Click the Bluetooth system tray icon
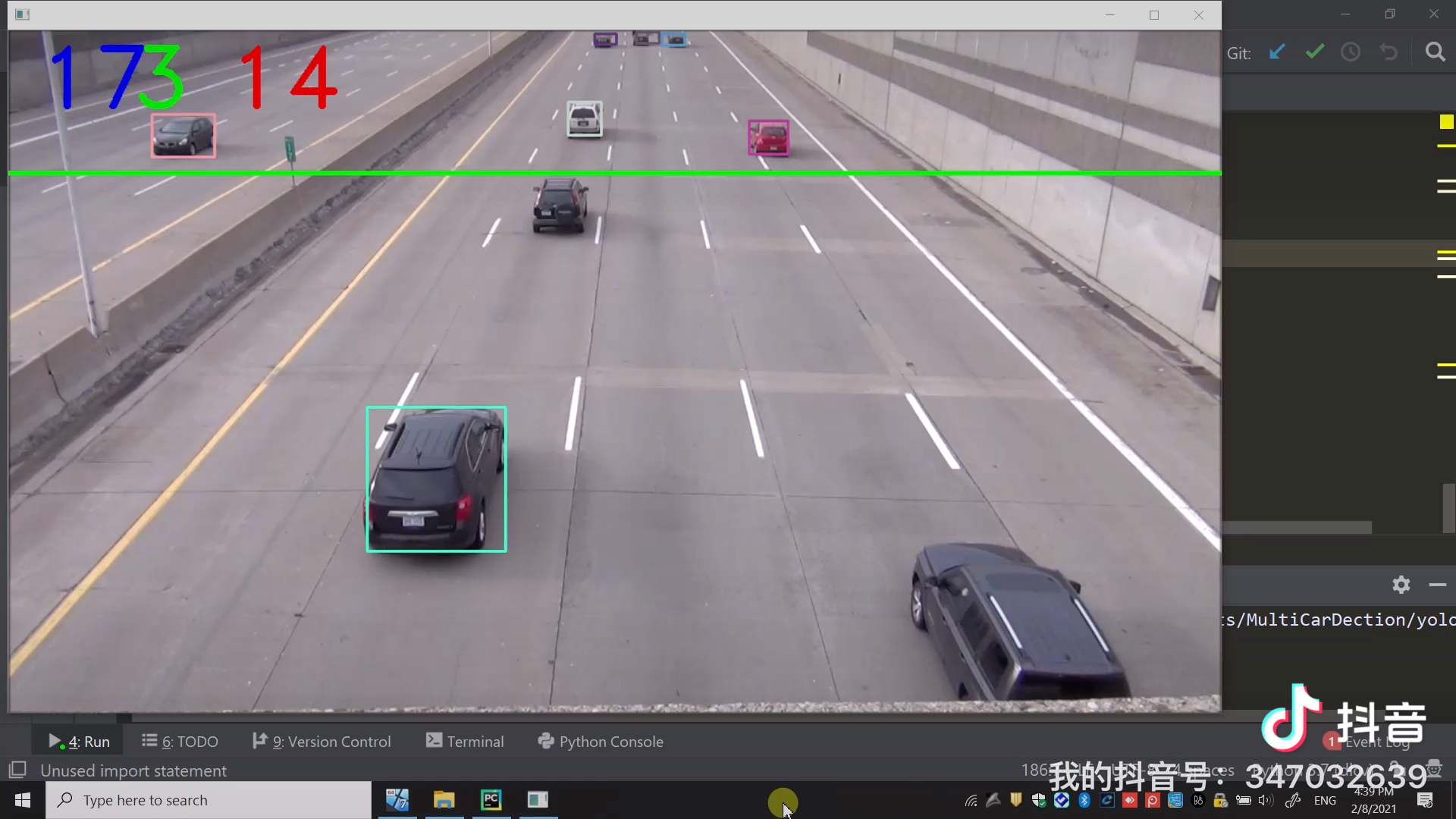This screenshot has width=1456, height=819. coord(1084,801)
